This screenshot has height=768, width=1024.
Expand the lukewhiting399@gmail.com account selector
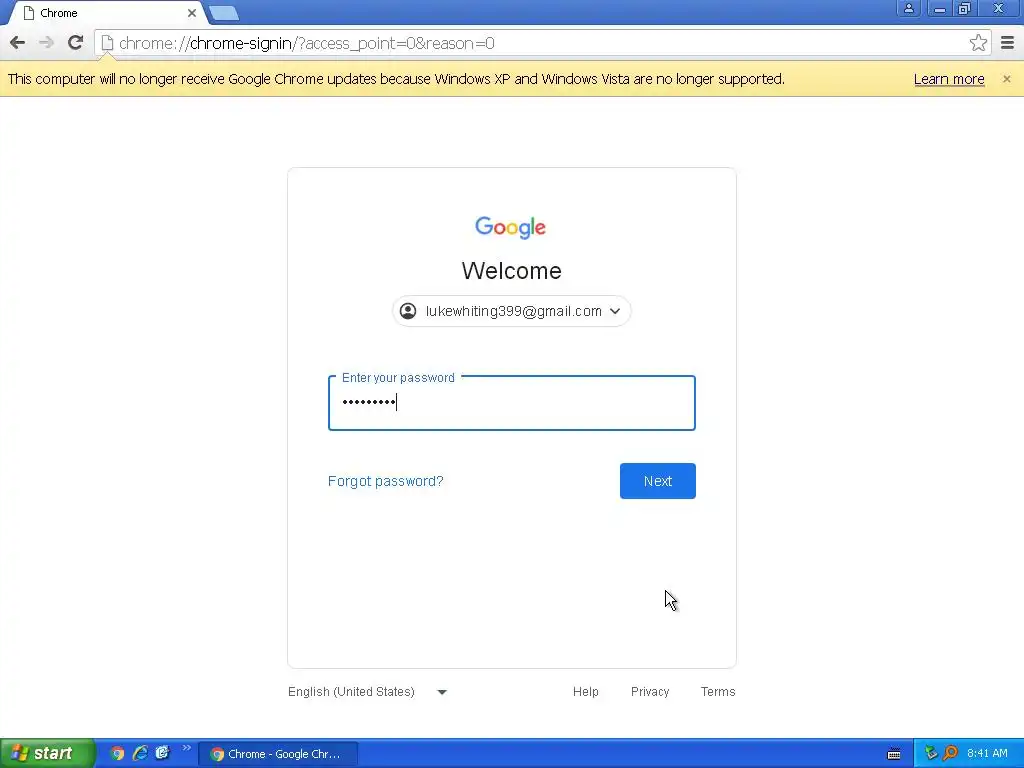511,312
